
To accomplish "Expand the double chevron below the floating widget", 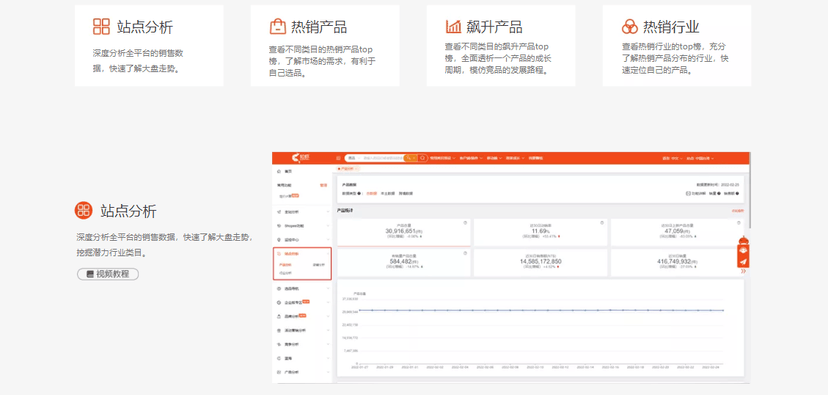I will pyautogui.click(x=744, y=271).
